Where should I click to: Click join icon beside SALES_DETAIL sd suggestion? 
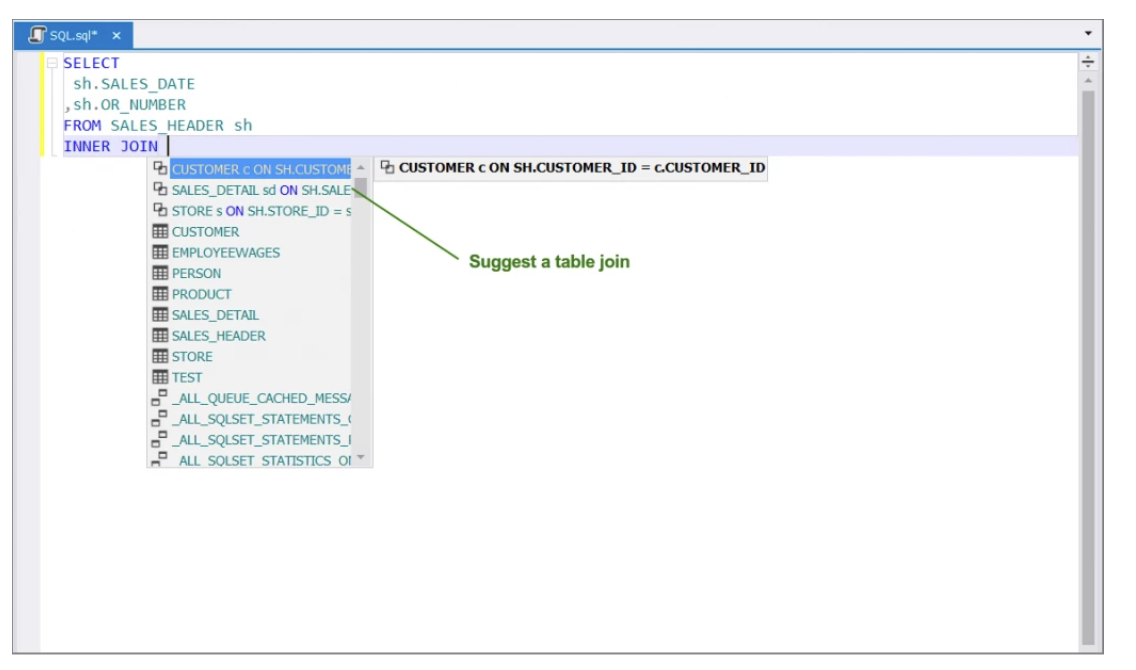[x=160, y=189]
